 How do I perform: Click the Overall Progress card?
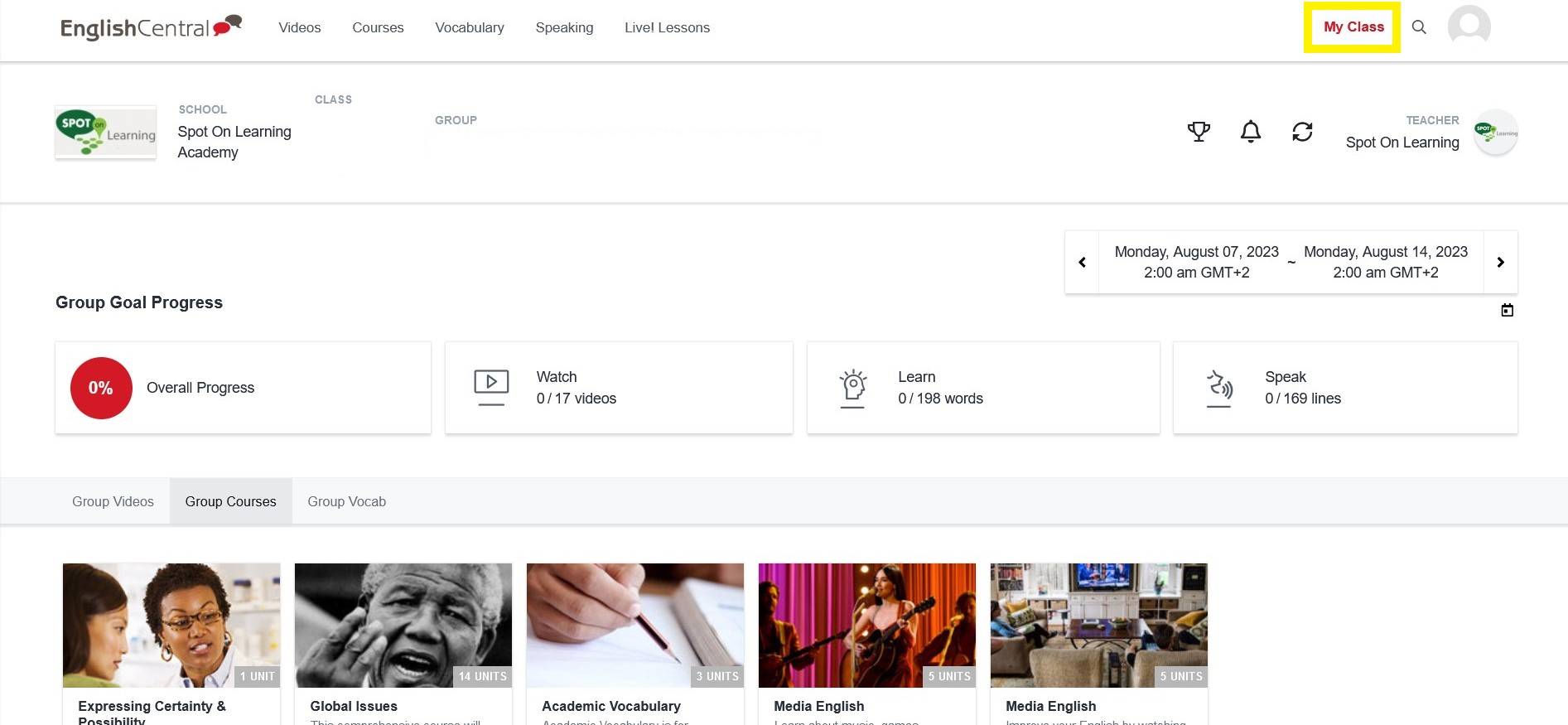pos(243,388)
